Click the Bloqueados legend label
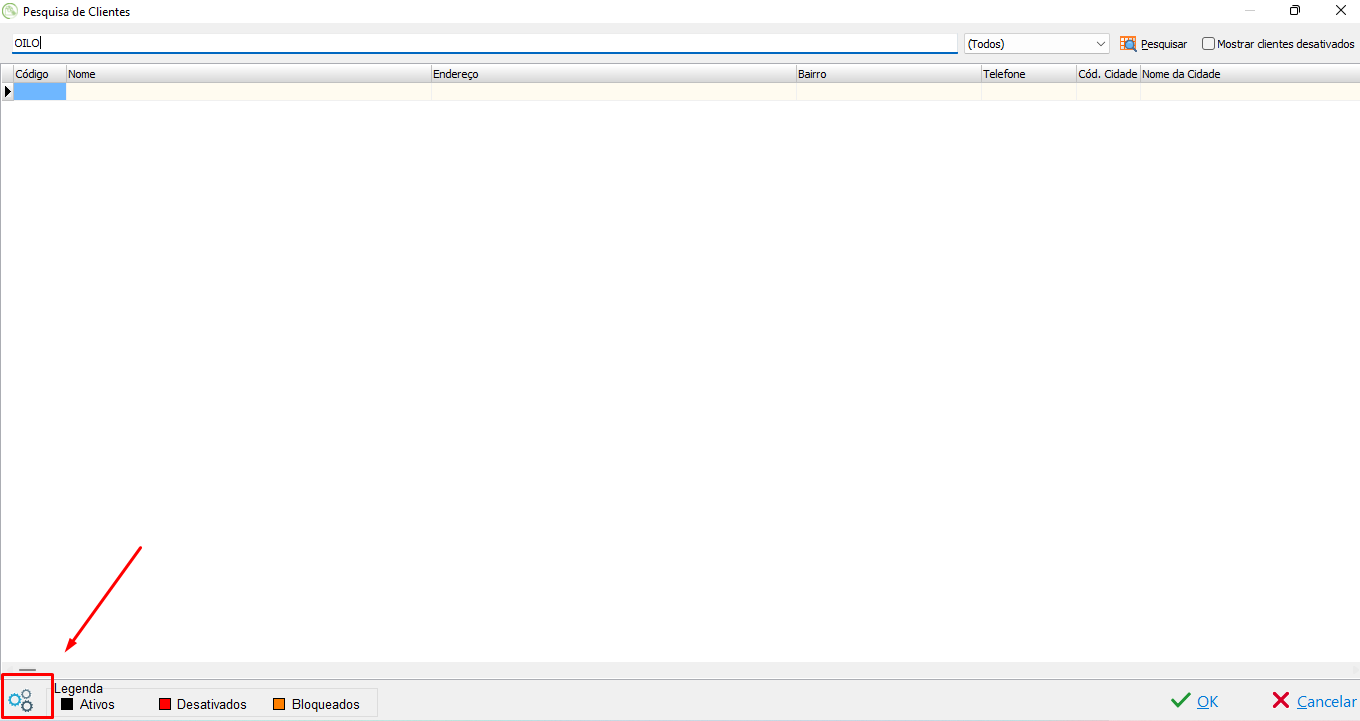 326,704
